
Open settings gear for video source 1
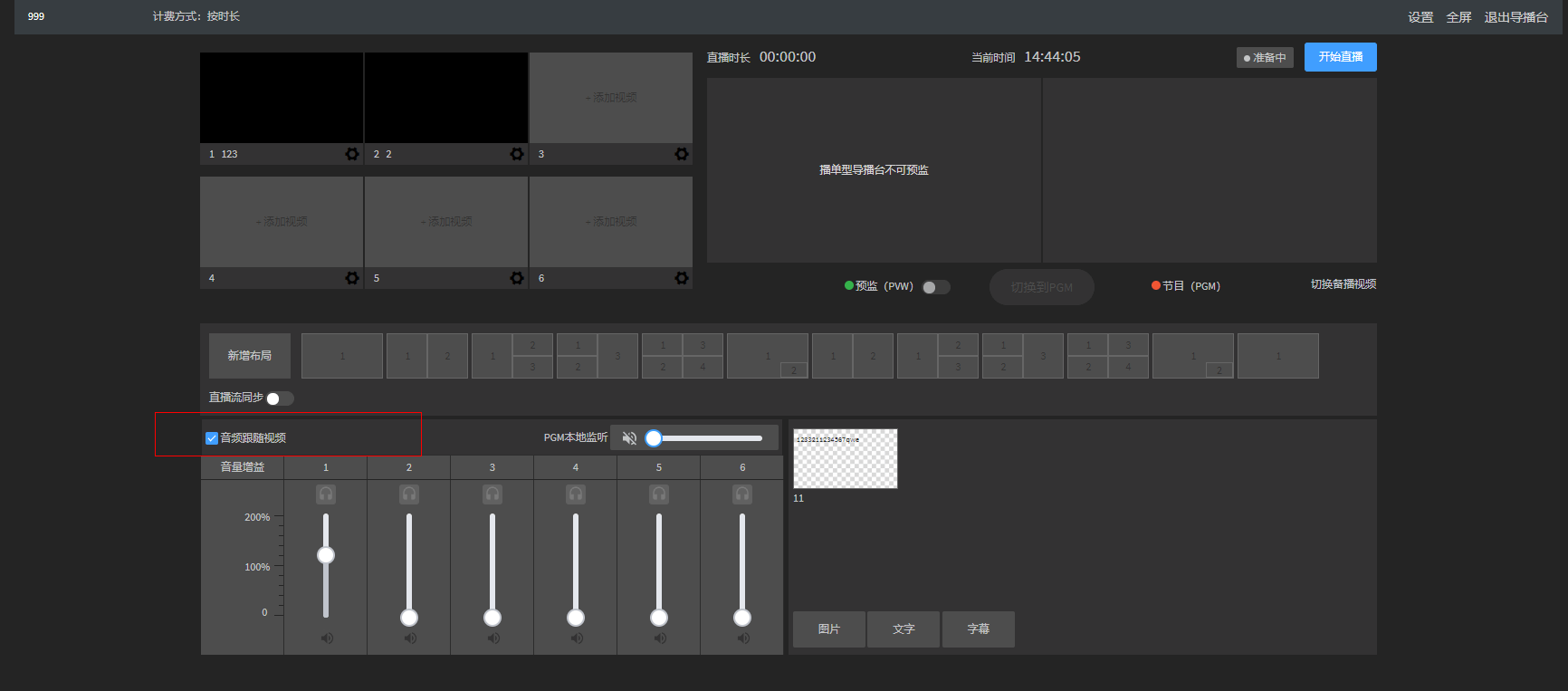point(352,154)
